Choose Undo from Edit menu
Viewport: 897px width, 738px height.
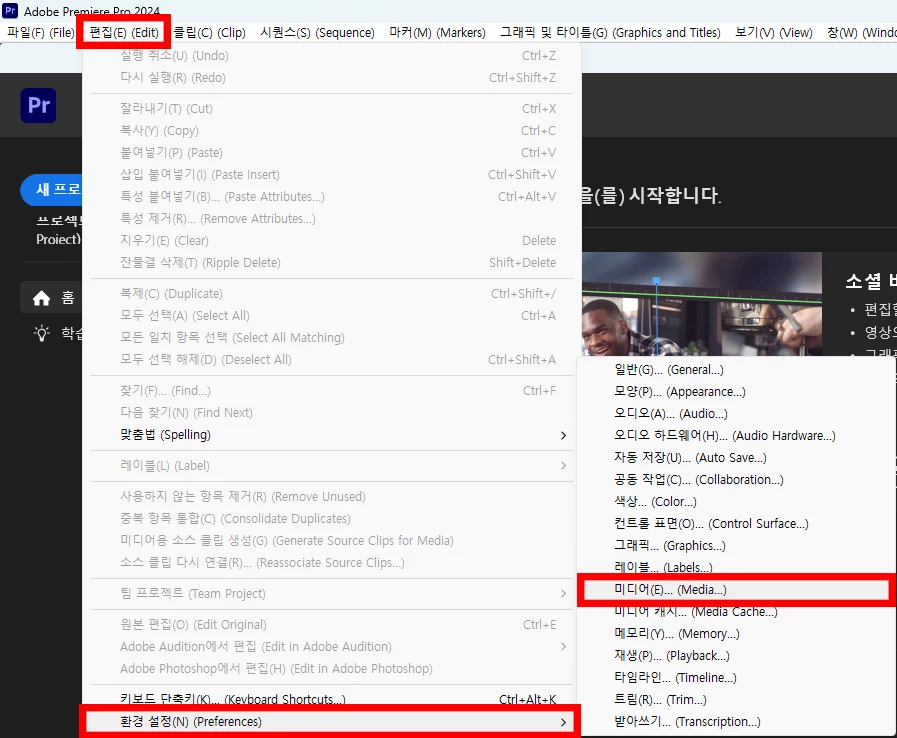coord(332,55)
